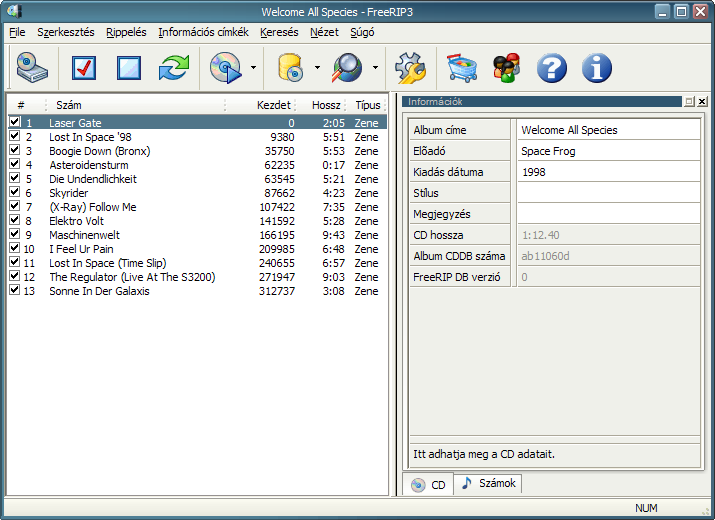
Task: Click the CD database cylinder icon
Action: (290, 68)
